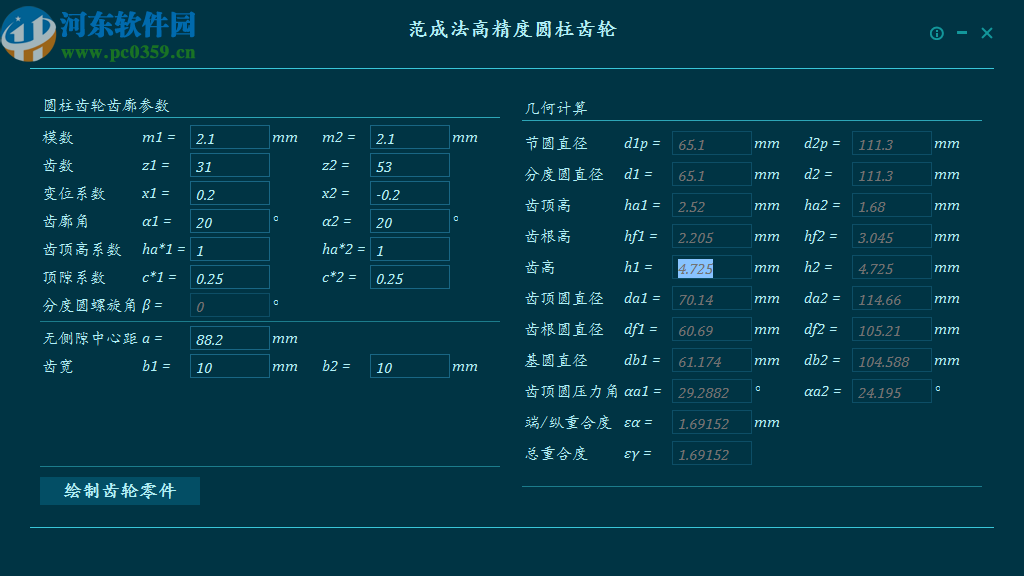Click the 圆柱齿轮齿廓参数 section heading

point(106,105)
